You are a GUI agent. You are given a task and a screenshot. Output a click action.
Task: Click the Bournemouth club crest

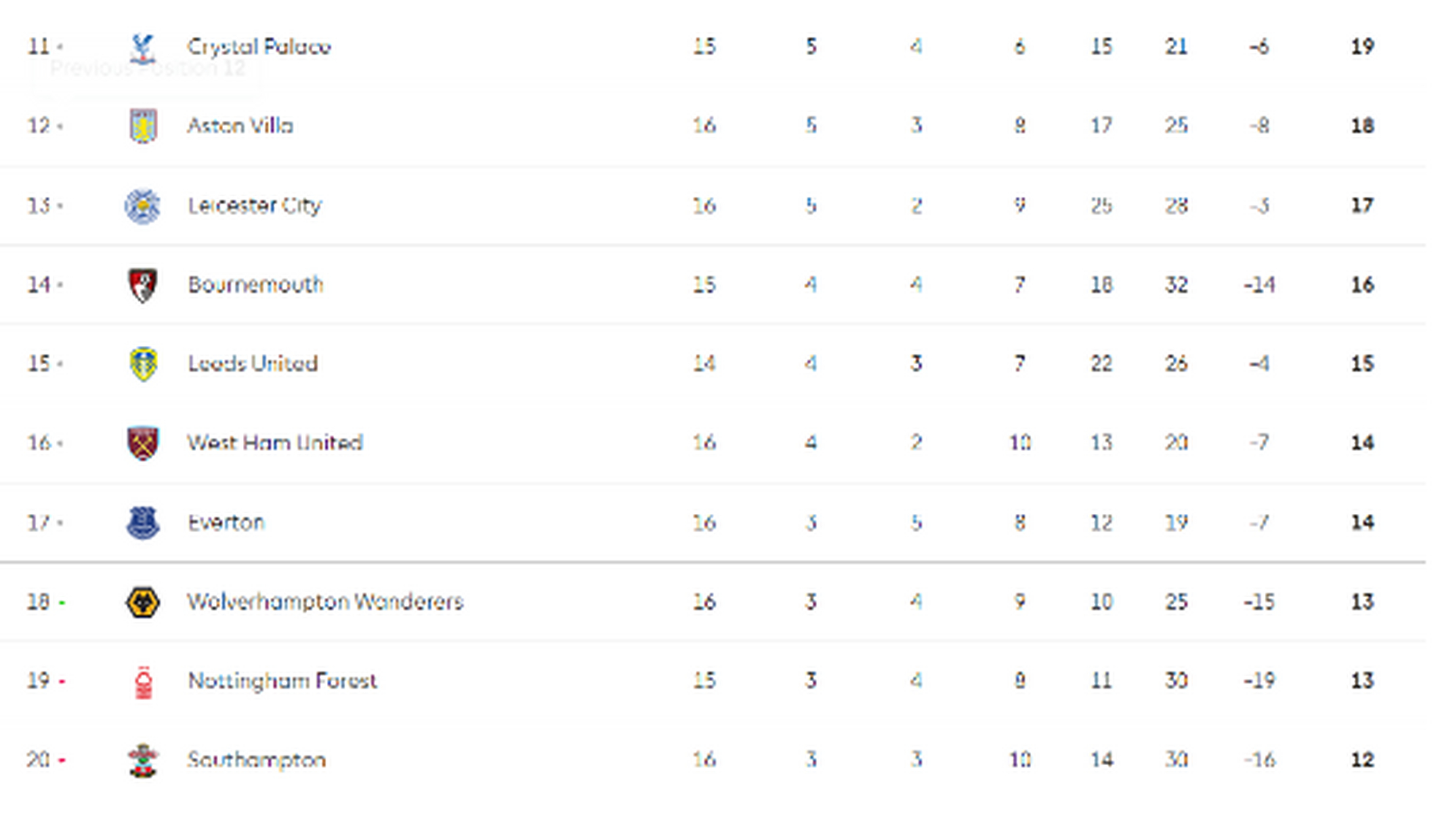tap(142, 285)
